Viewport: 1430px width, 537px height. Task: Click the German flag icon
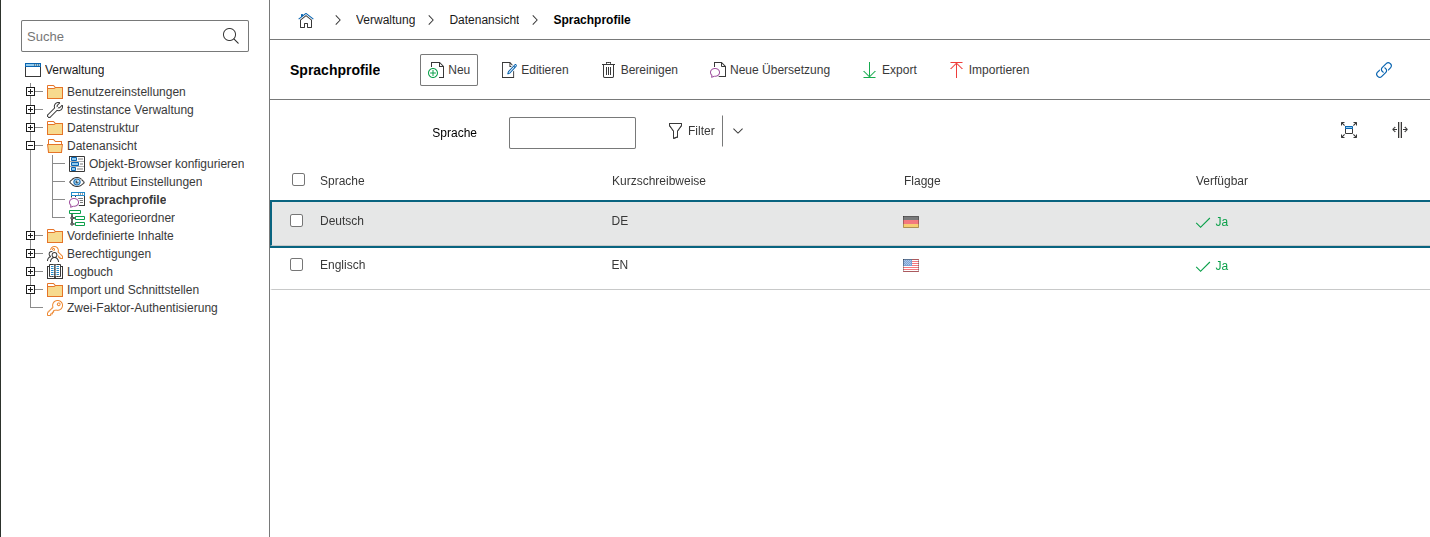click(910, 222)
